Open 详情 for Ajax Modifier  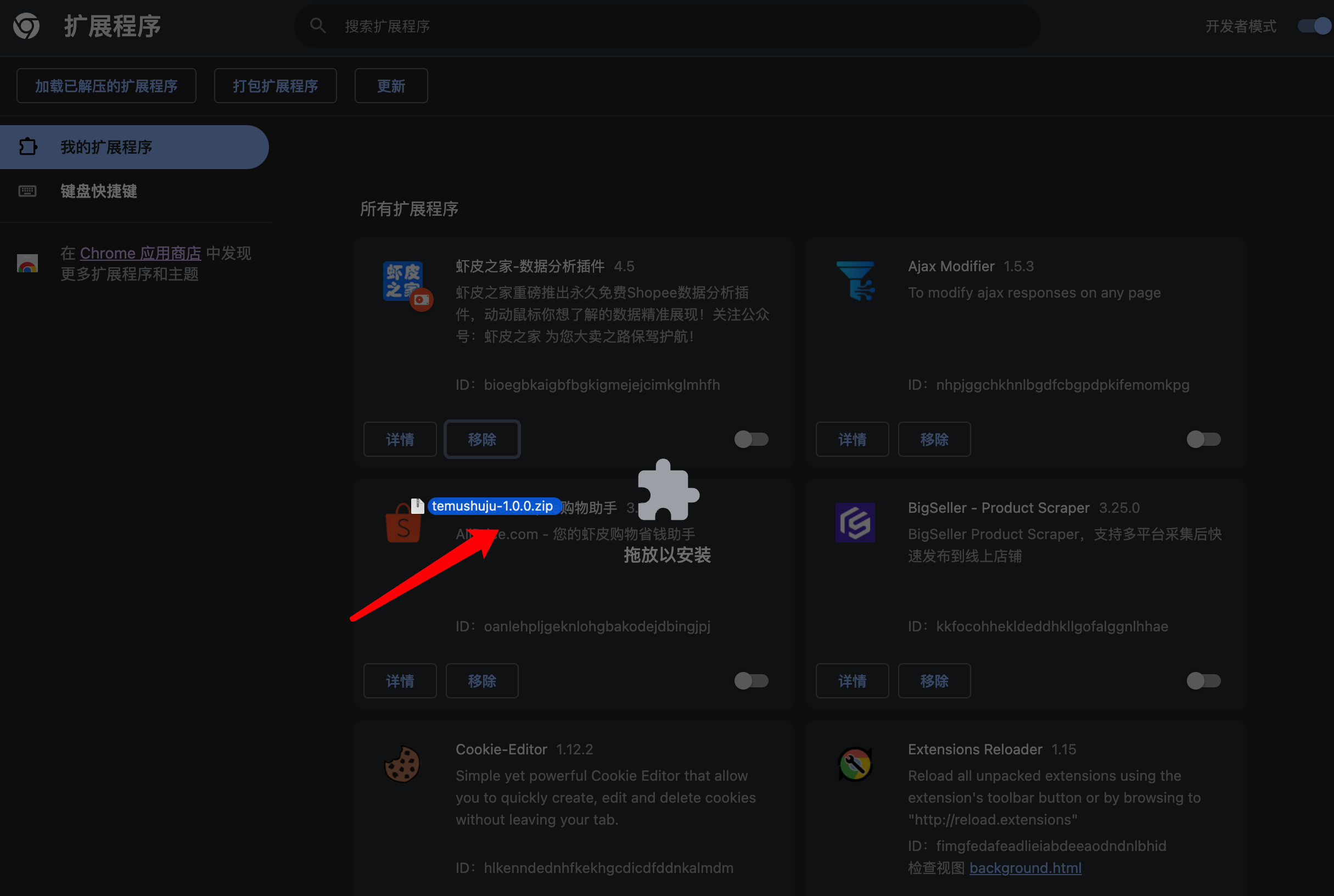[852, 439]
